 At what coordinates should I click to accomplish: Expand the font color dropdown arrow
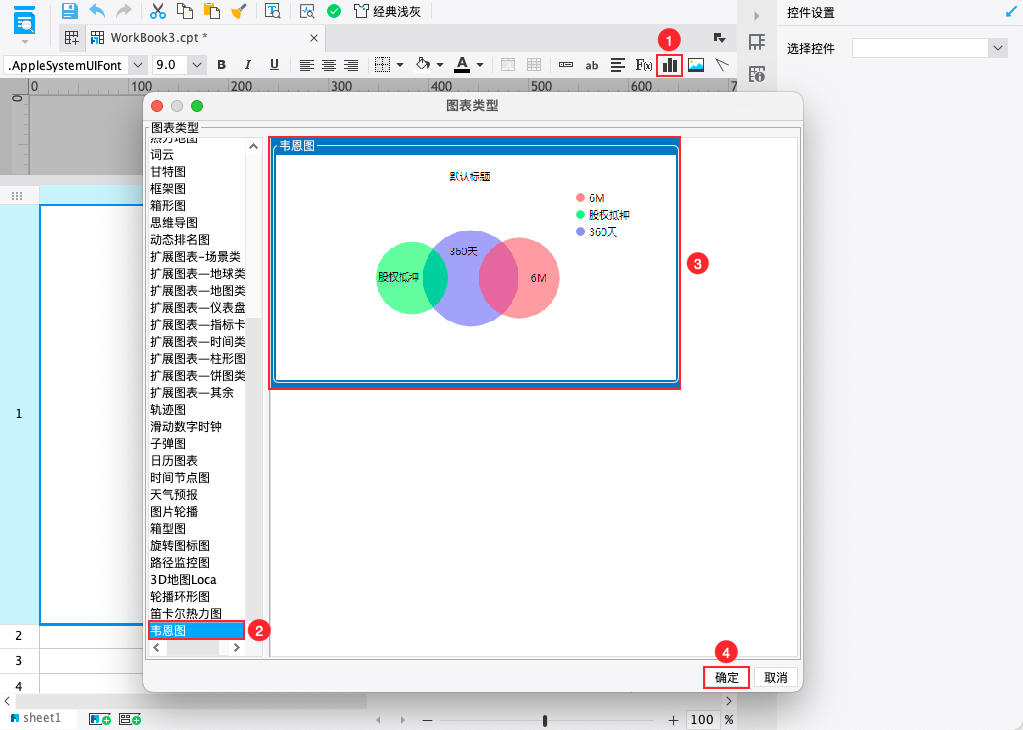click(480, 65)
